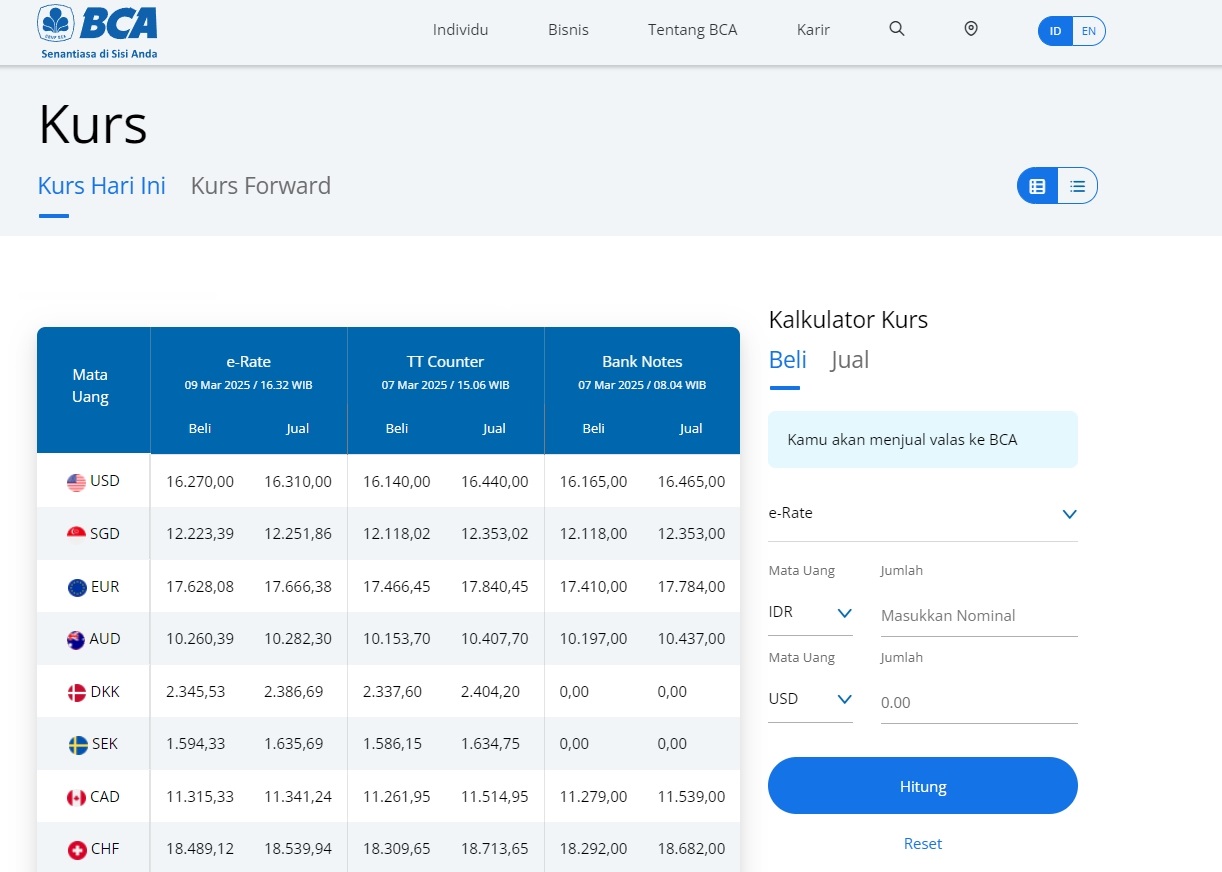Expand the e-Rate type dropdown
Screen dimensions: 1222x872
pyautogui.click(x=923, y=513)
